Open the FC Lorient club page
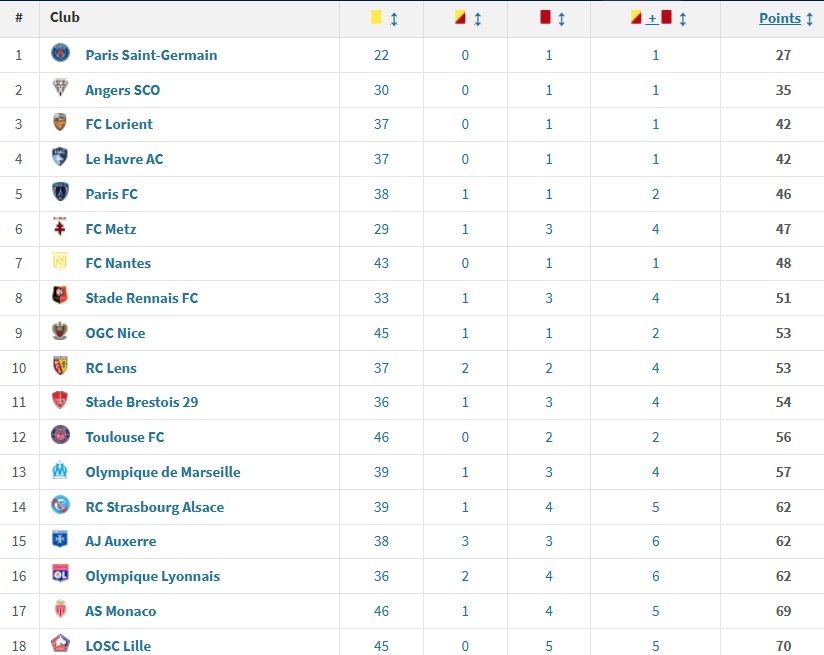The height and width of the screenshot is (655, 824). coord(119,124)
